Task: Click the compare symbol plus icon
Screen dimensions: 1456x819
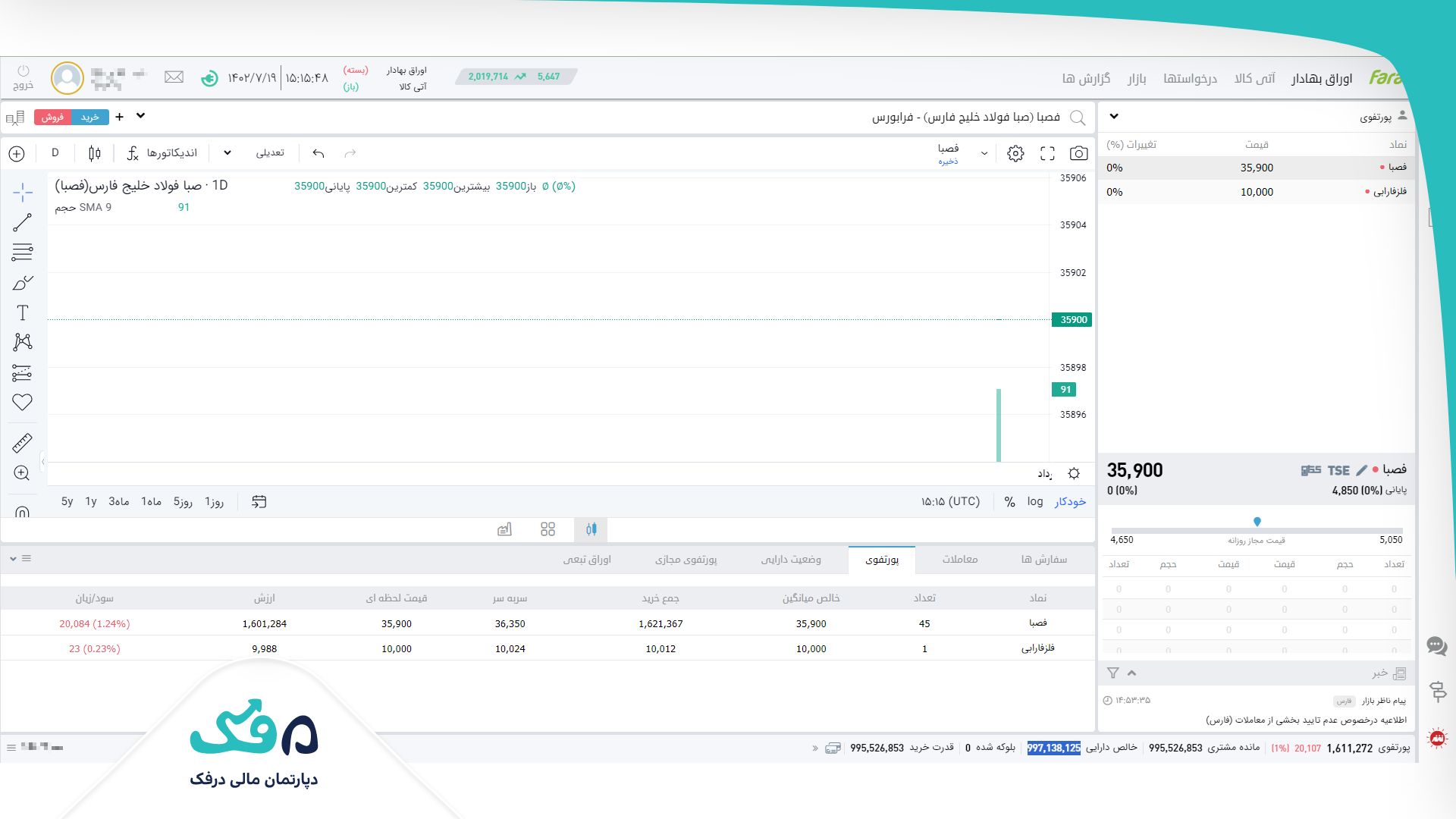Action: tap(17, 153)
